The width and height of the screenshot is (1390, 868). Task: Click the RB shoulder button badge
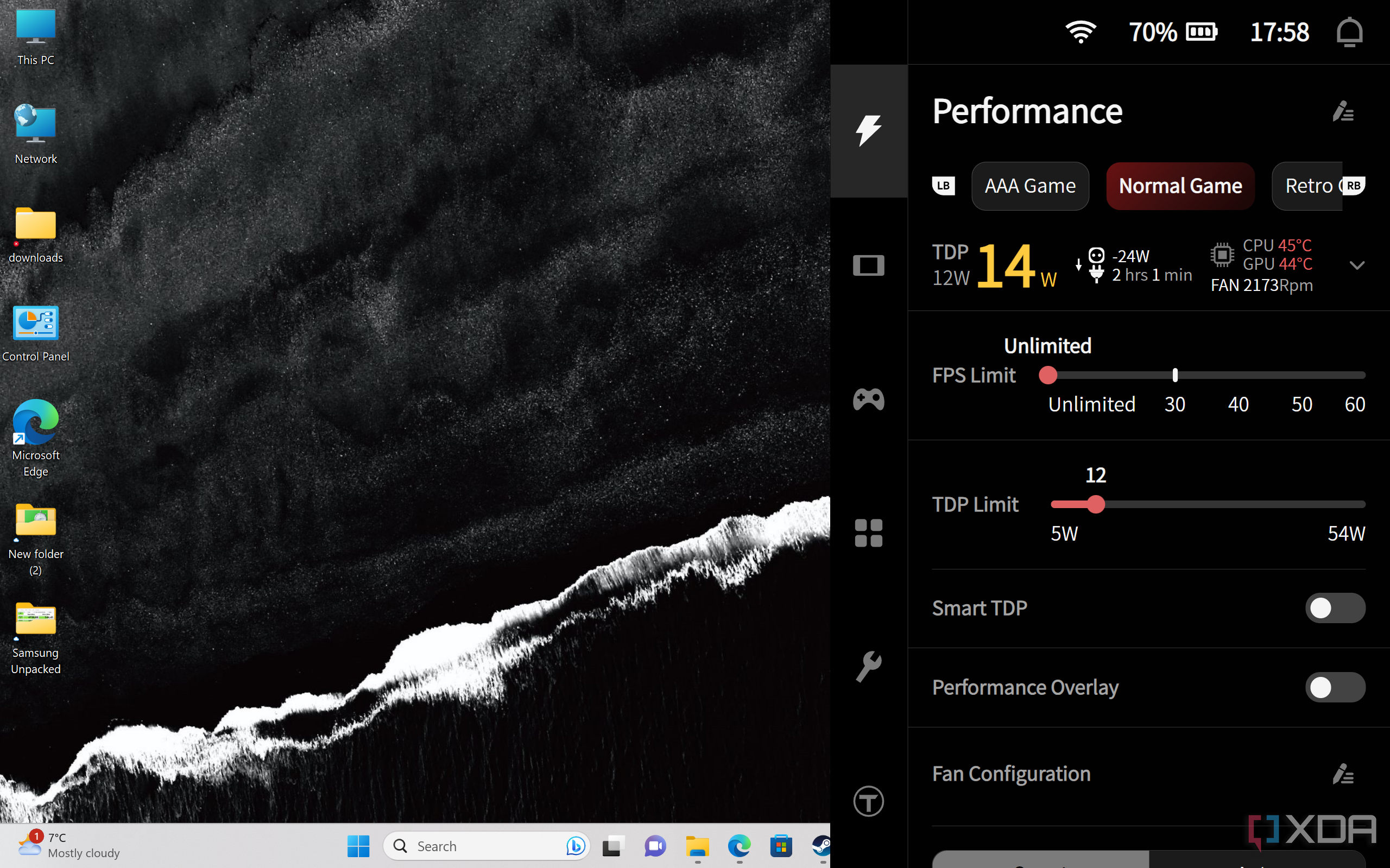coord(1353,186)
